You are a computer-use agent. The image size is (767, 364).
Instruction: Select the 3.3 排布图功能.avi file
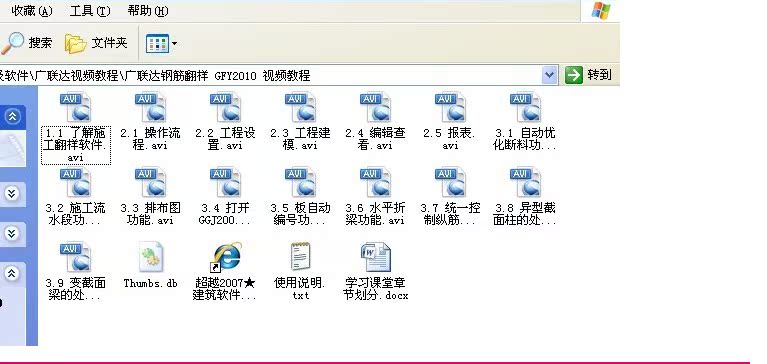151,196
